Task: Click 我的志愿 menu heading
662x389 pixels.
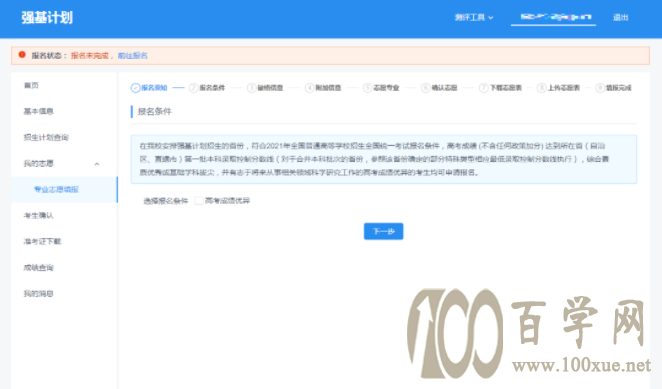Action: (x=38, y=163)
